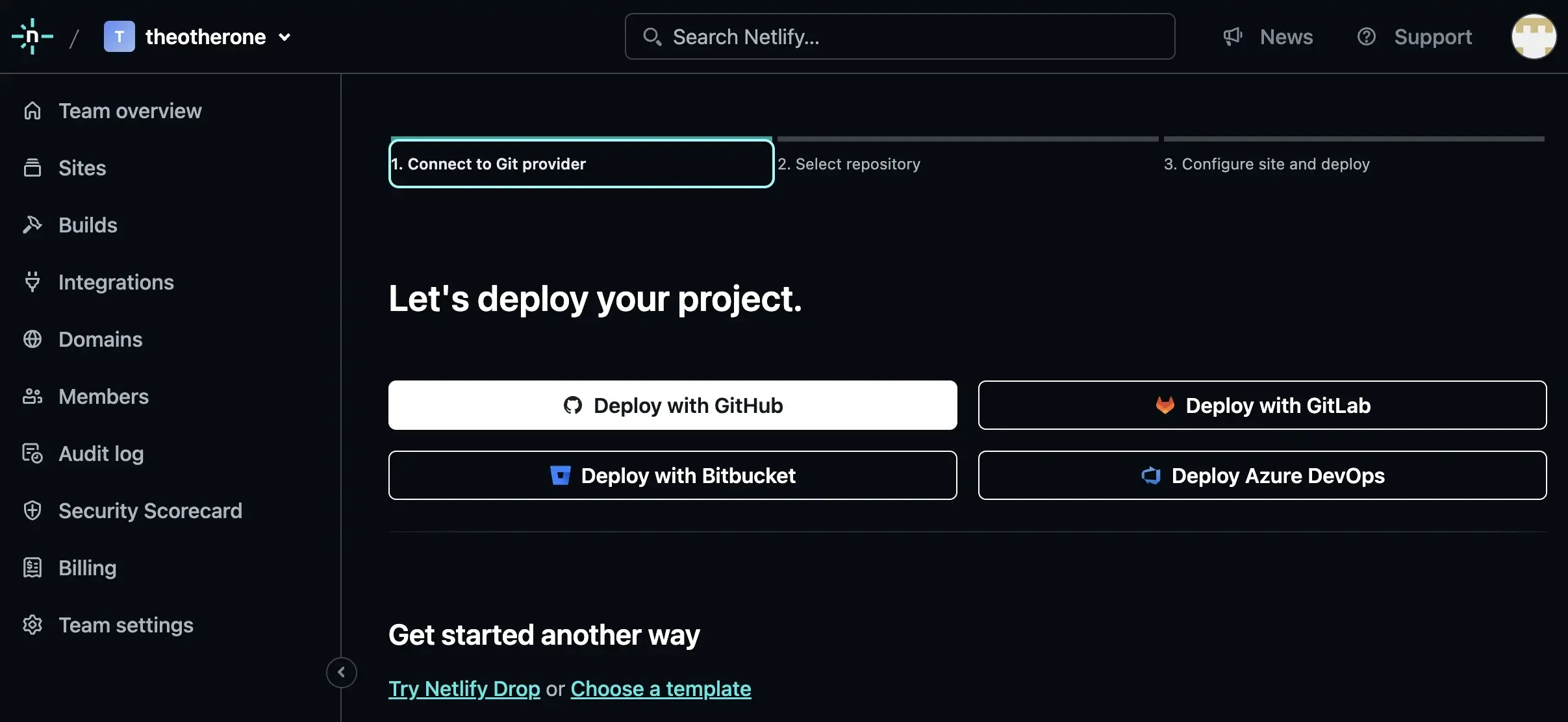The height and width of the screenshot is (722, 1568).
Task: Click the Support question mark icon
Action: [1367, 36]
